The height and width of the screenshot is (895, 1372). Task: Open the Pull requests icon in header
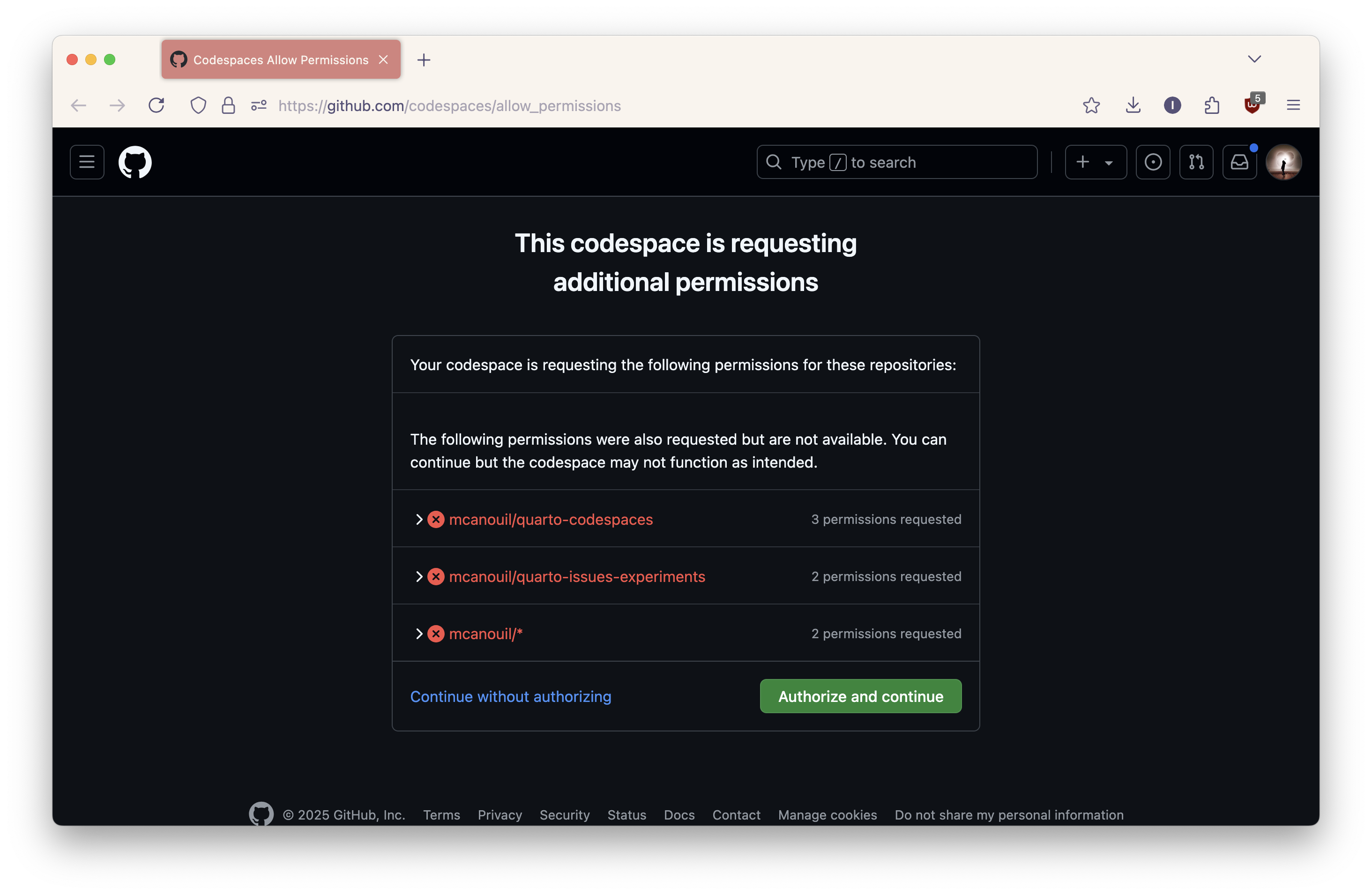[1196, 162]
